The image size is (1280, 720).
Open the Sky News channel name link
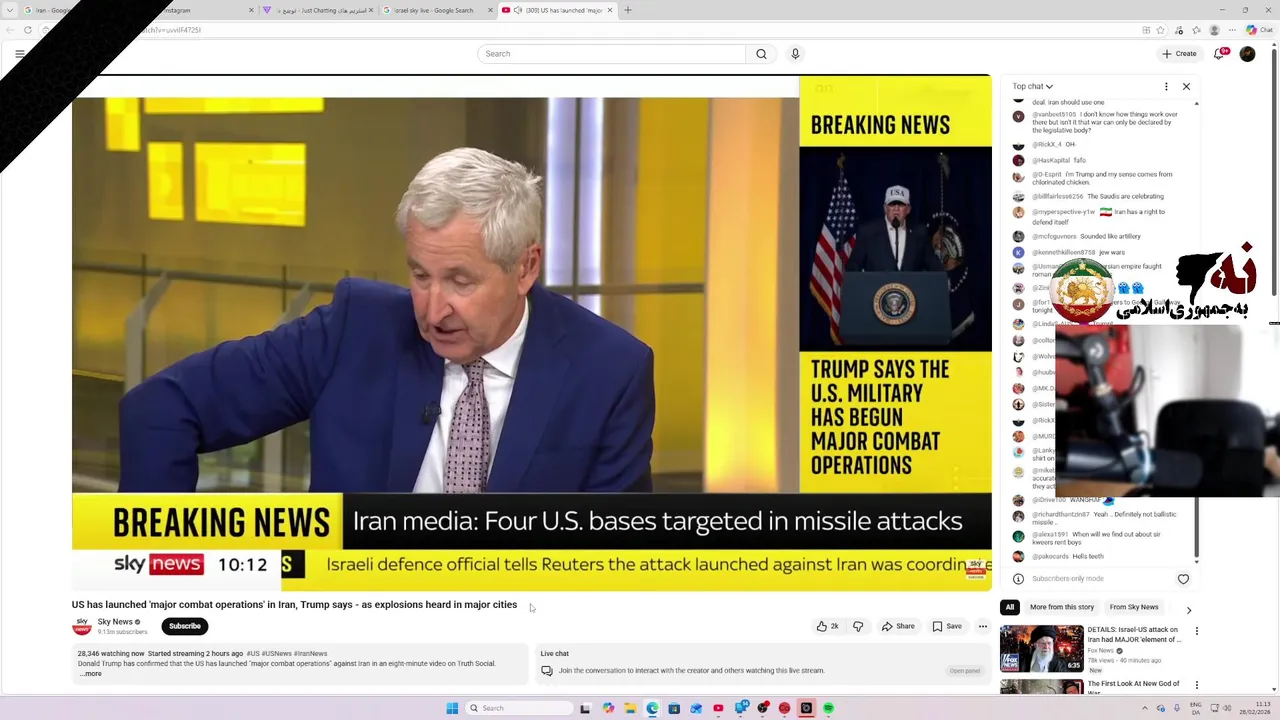tap(115, 622)
